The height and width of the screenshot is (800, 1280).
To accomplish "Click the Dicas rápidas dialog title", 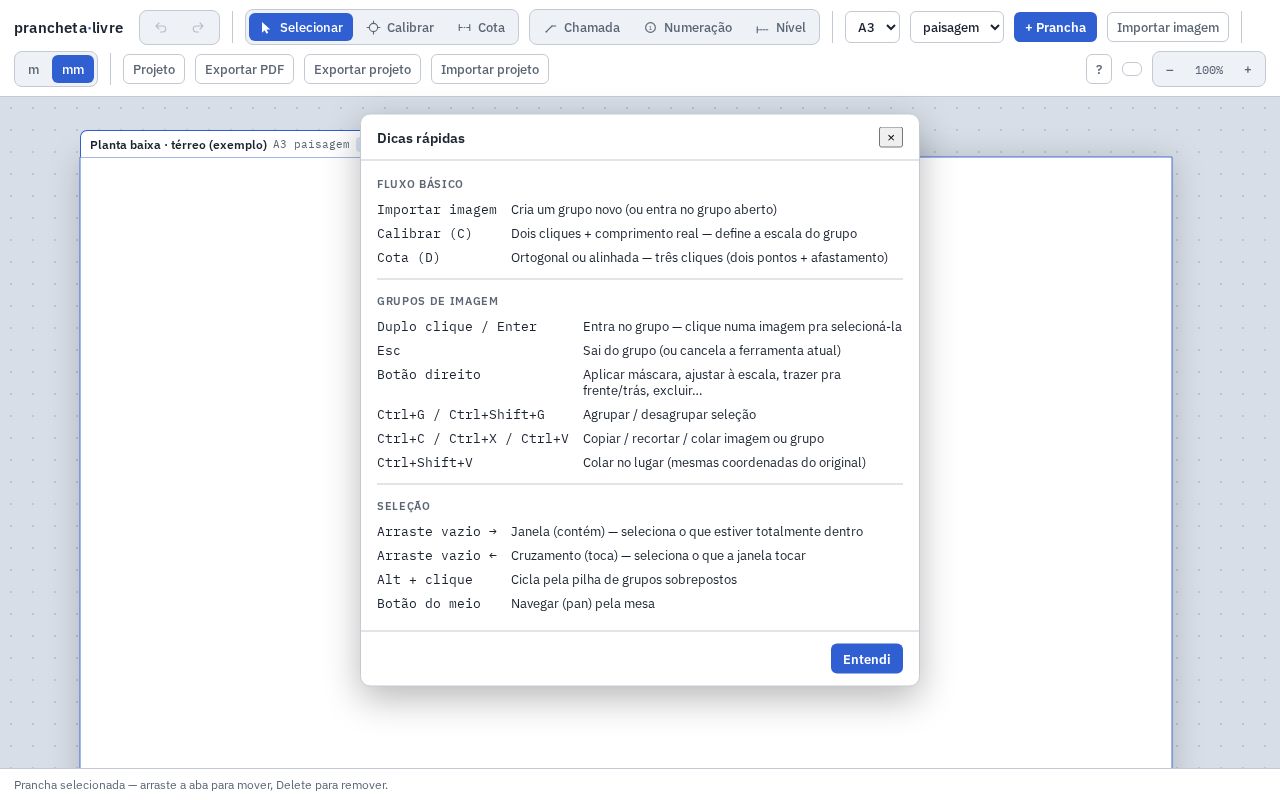I will coord(421,138).
